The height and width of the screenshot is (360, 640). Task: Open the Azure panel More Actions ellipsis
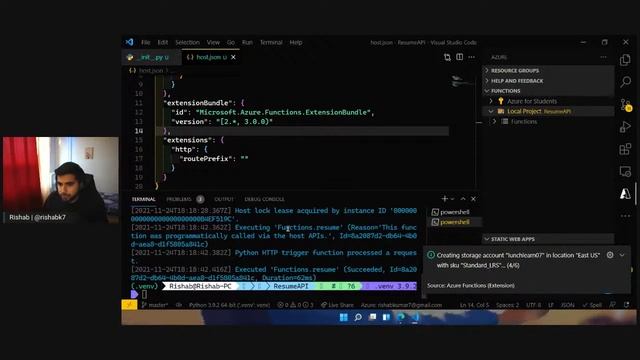603,57
